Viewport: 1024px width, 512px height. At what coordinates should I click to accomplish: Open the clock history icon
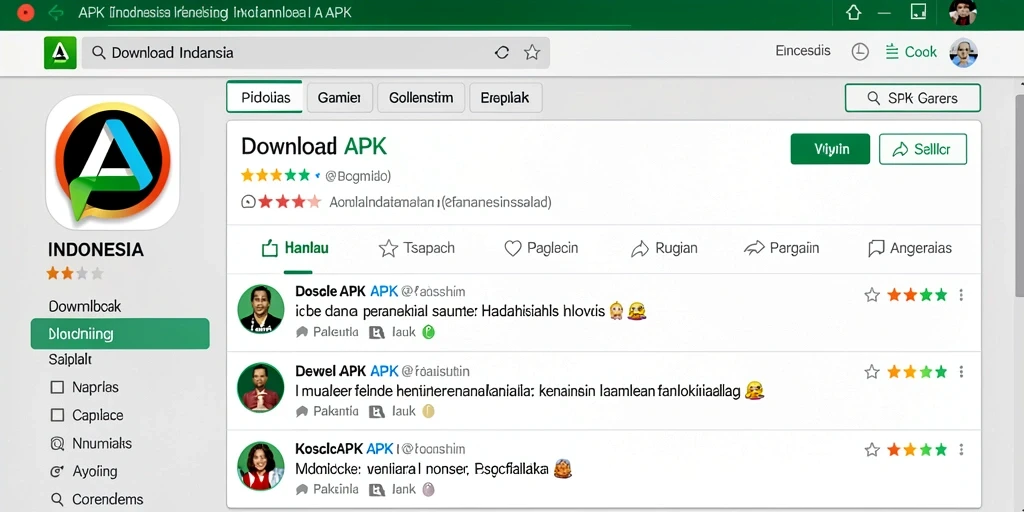pos(860,52)
